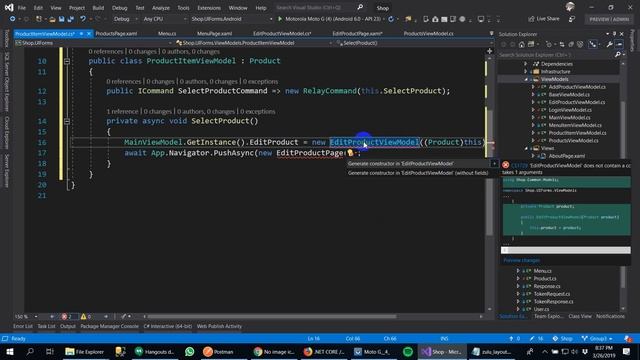Collapse the SelectProduct method outline

pyautogui.click(x=67, y=121)
